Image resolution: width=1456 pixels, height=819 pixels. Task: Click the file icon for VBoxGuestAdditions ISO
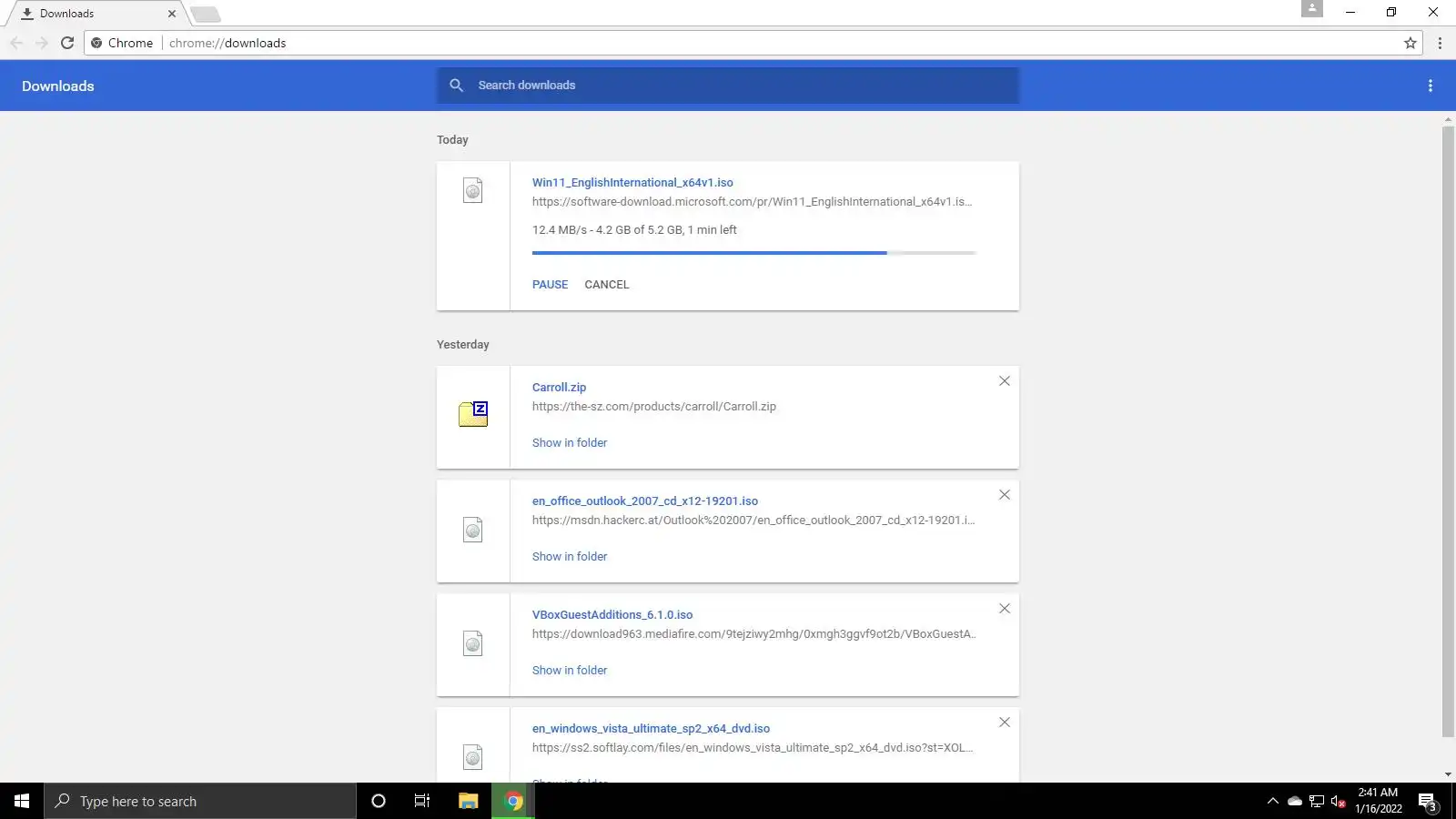click(473, 643)
